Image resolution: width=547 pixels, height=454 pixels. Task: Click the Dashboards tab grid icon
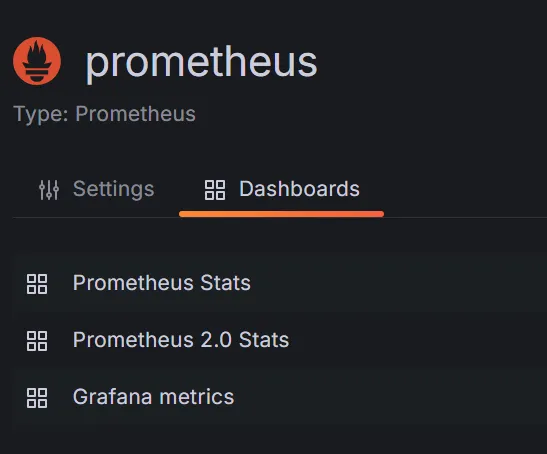(215, 190)
